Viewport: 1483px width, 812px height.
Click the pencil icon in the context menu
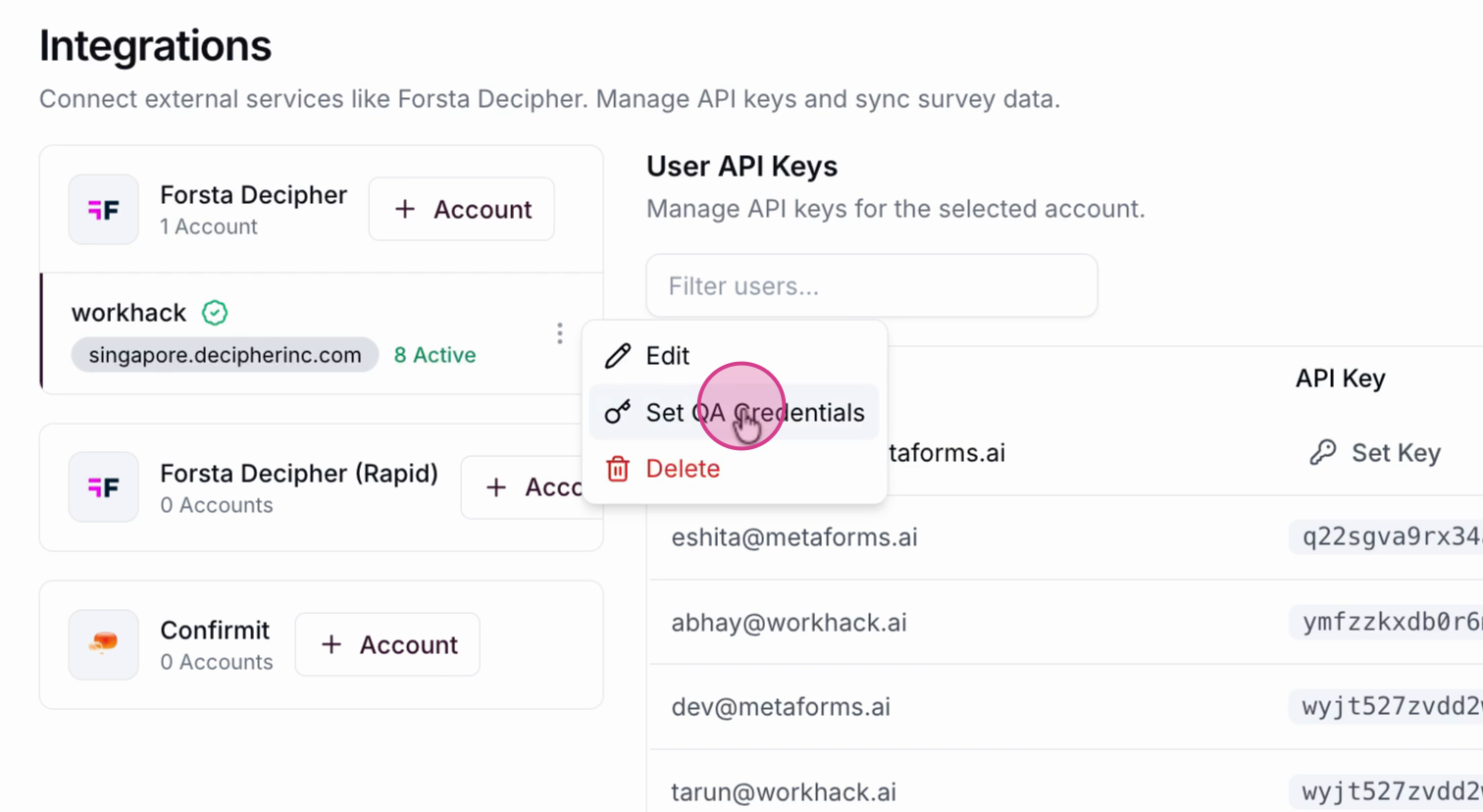coord(617,356)
